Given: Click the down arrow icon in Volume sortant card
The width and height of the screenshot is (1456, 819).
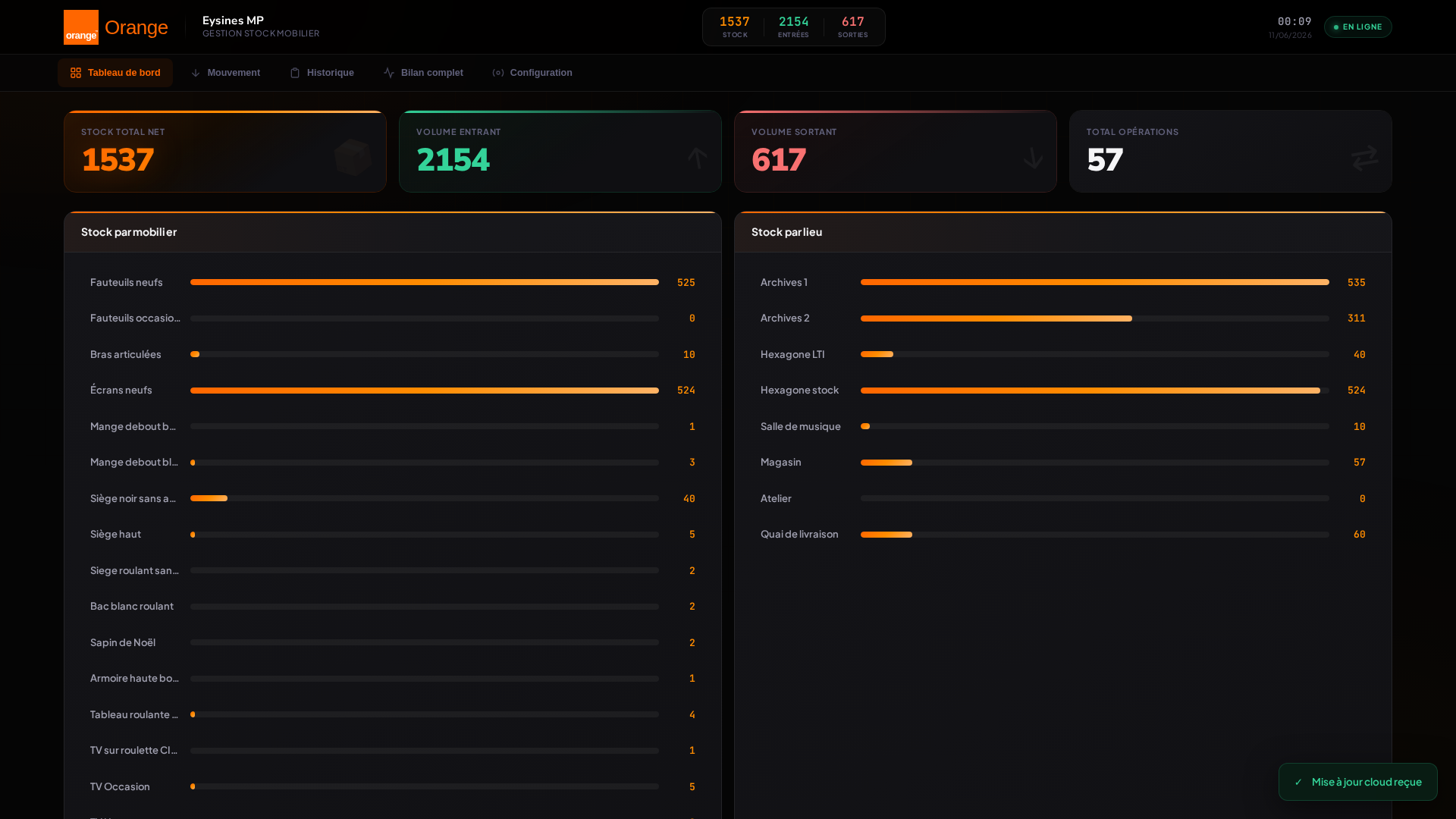Looking at the screenshot, I should (1033, 158).
